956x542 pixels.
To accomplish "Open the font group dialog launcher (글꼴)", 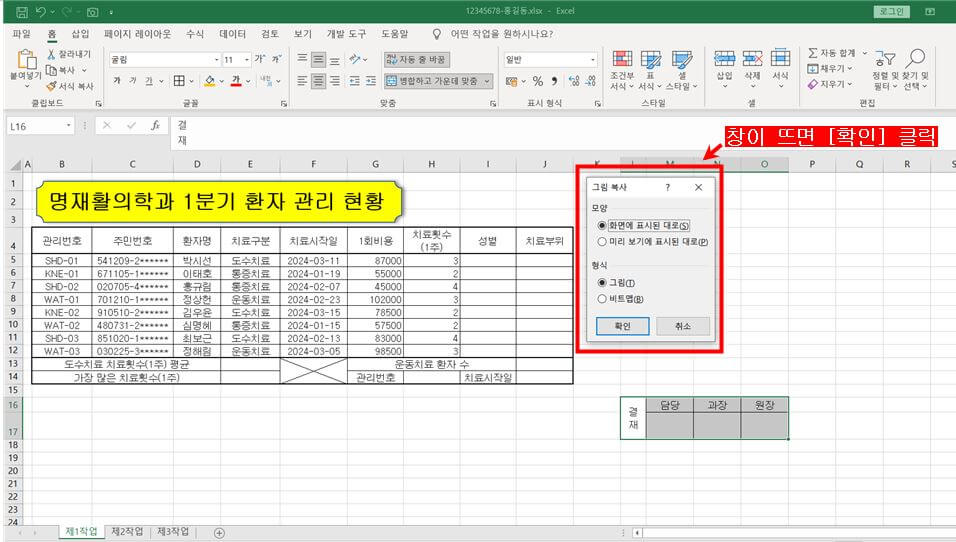I will click(x=284, y=104).
